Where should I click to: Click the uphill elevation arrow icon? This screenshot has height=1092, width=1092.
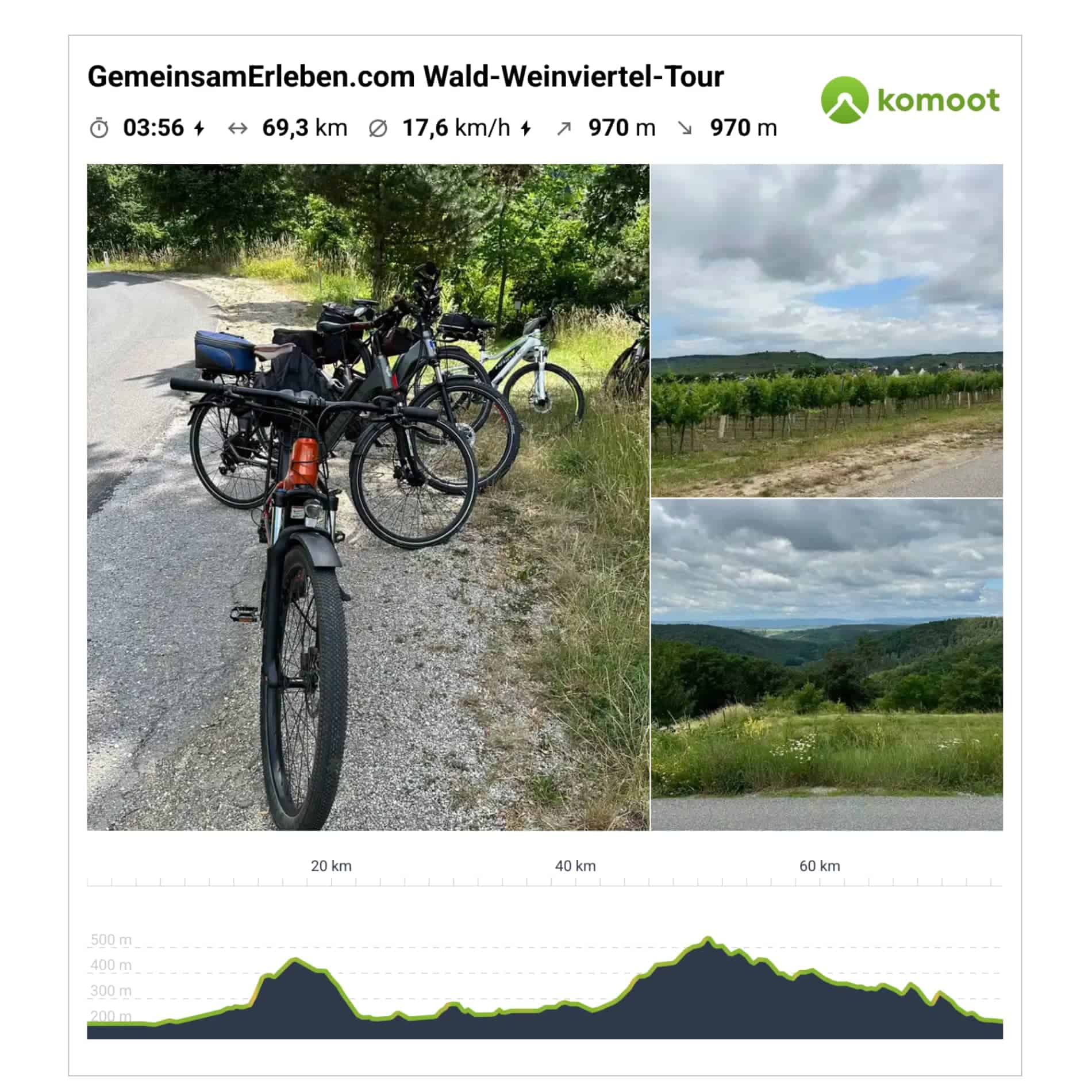point(564,129)
